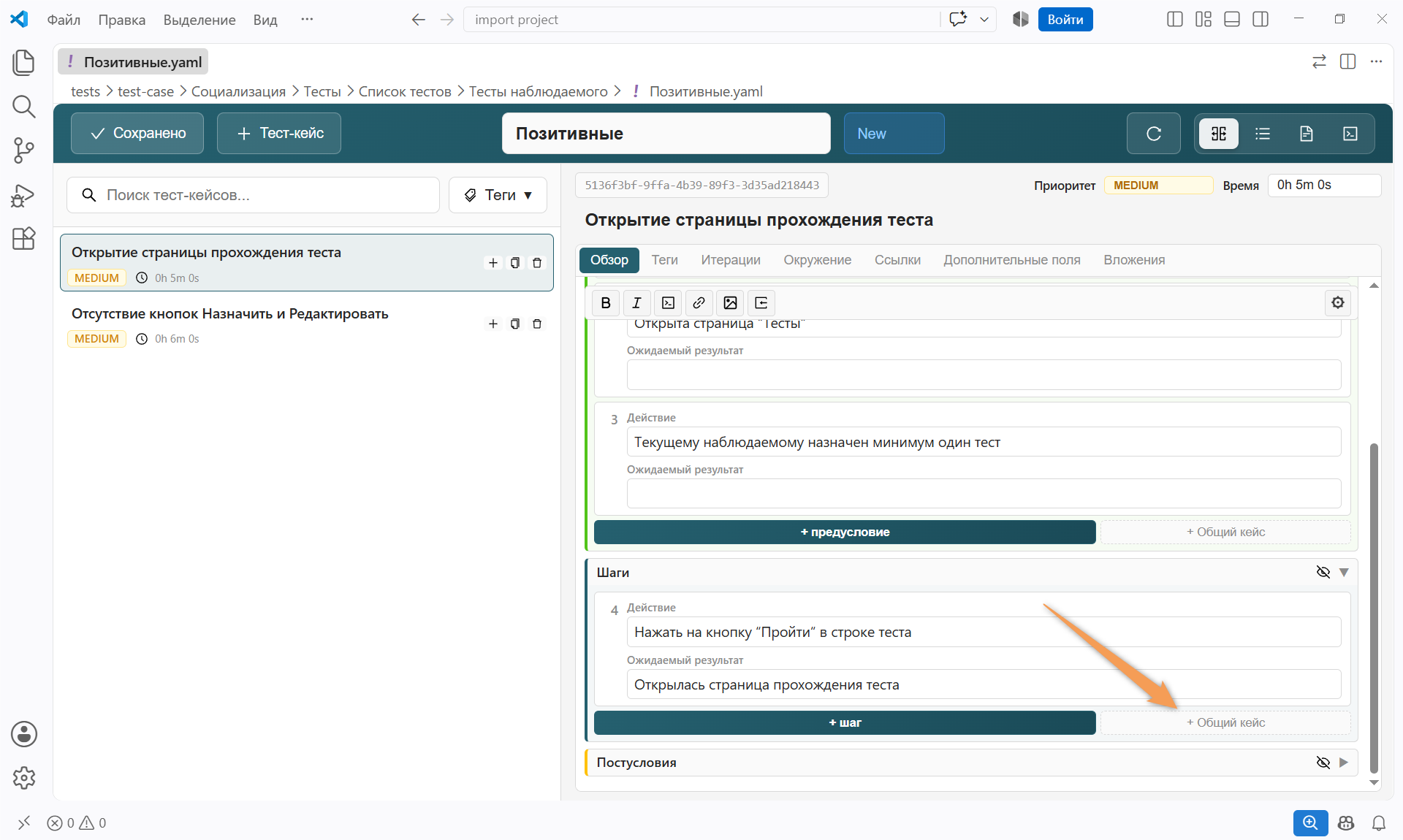Click the Войти sign-in button
Image resolution: width=1403 pixels, height=840 pixels.
point(1065,20)
